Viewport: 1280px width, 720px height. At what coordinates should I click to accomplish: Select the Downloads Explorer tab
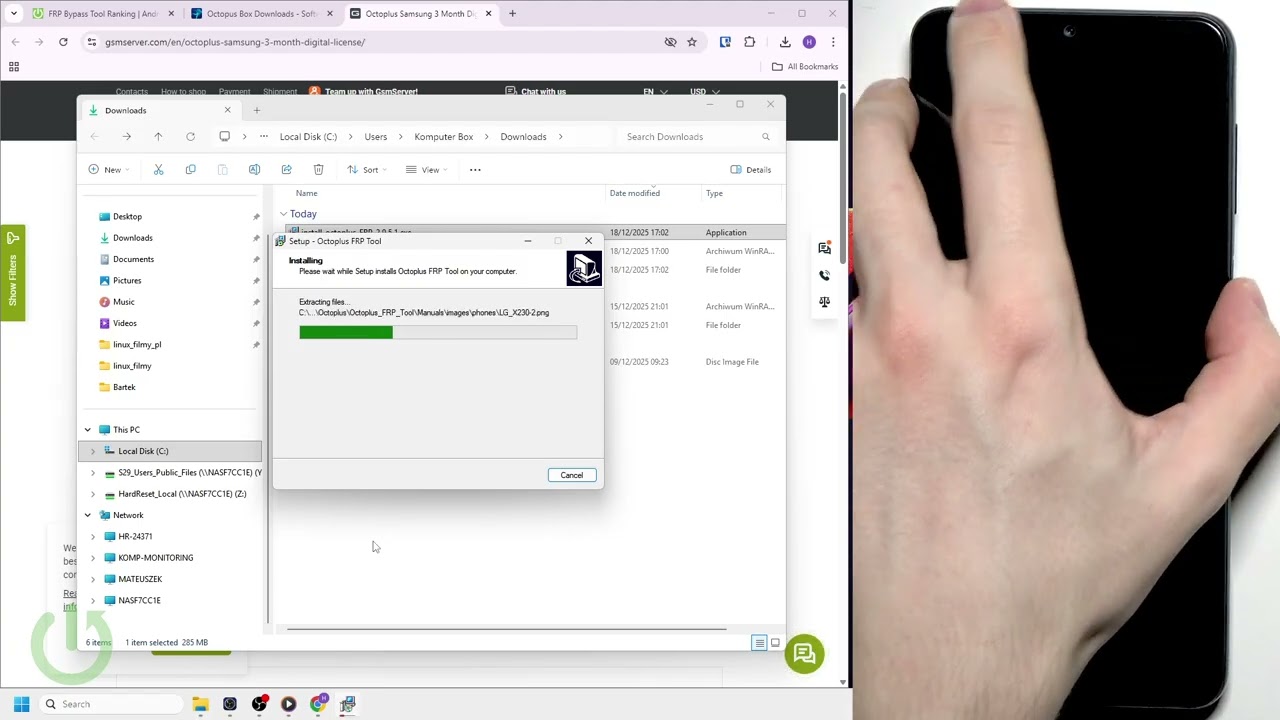(160, 110)
